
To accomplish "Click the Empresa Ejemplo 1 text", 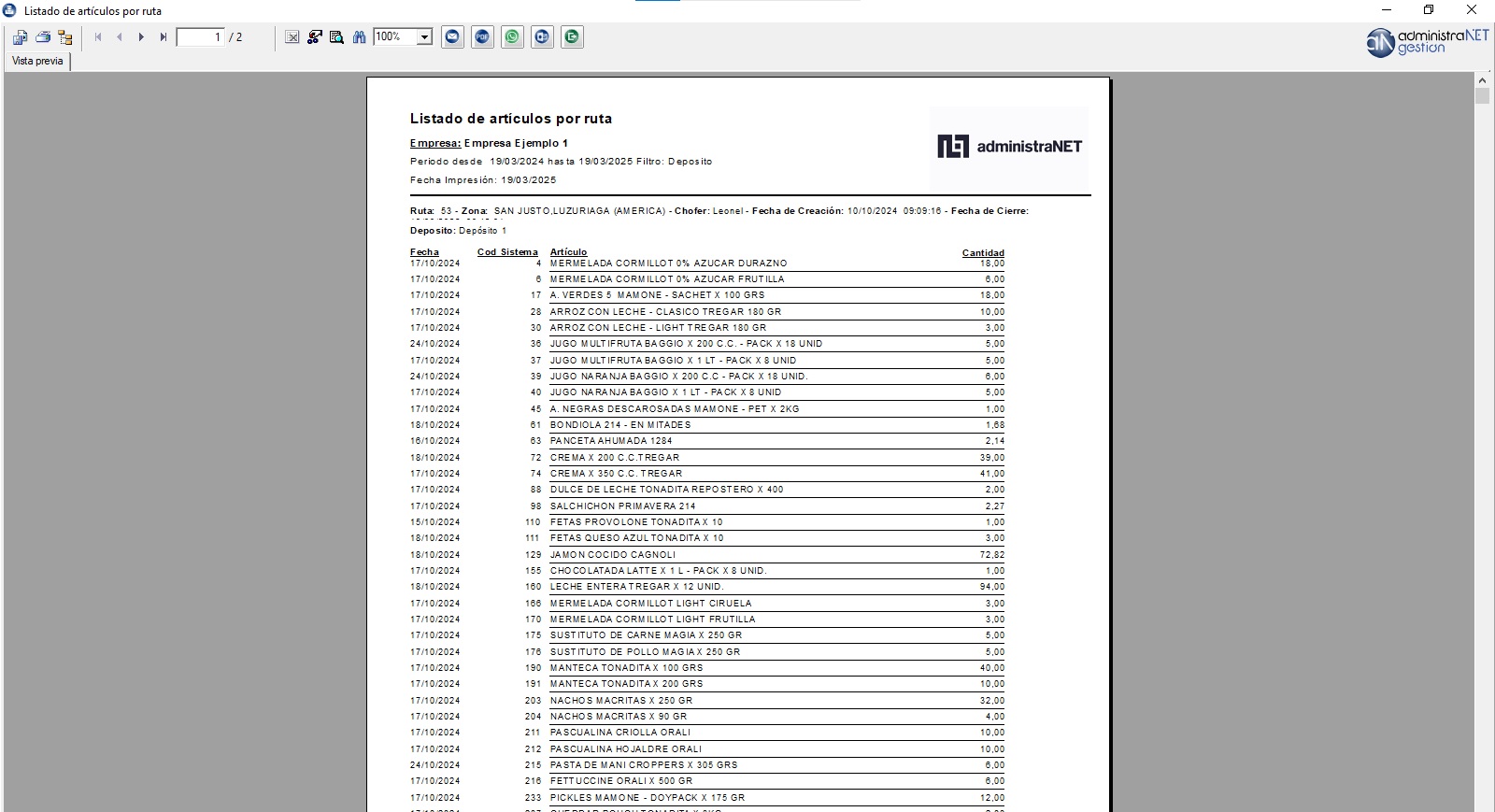I will point(516,143).
